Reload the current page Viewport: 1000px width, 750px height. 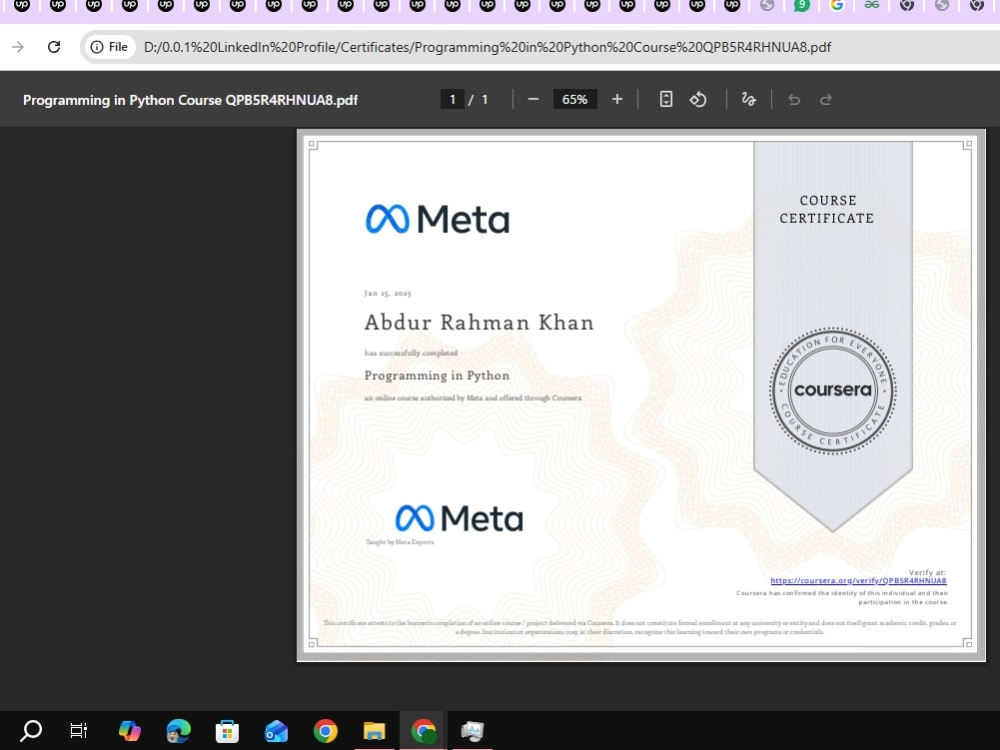point(54,47)
